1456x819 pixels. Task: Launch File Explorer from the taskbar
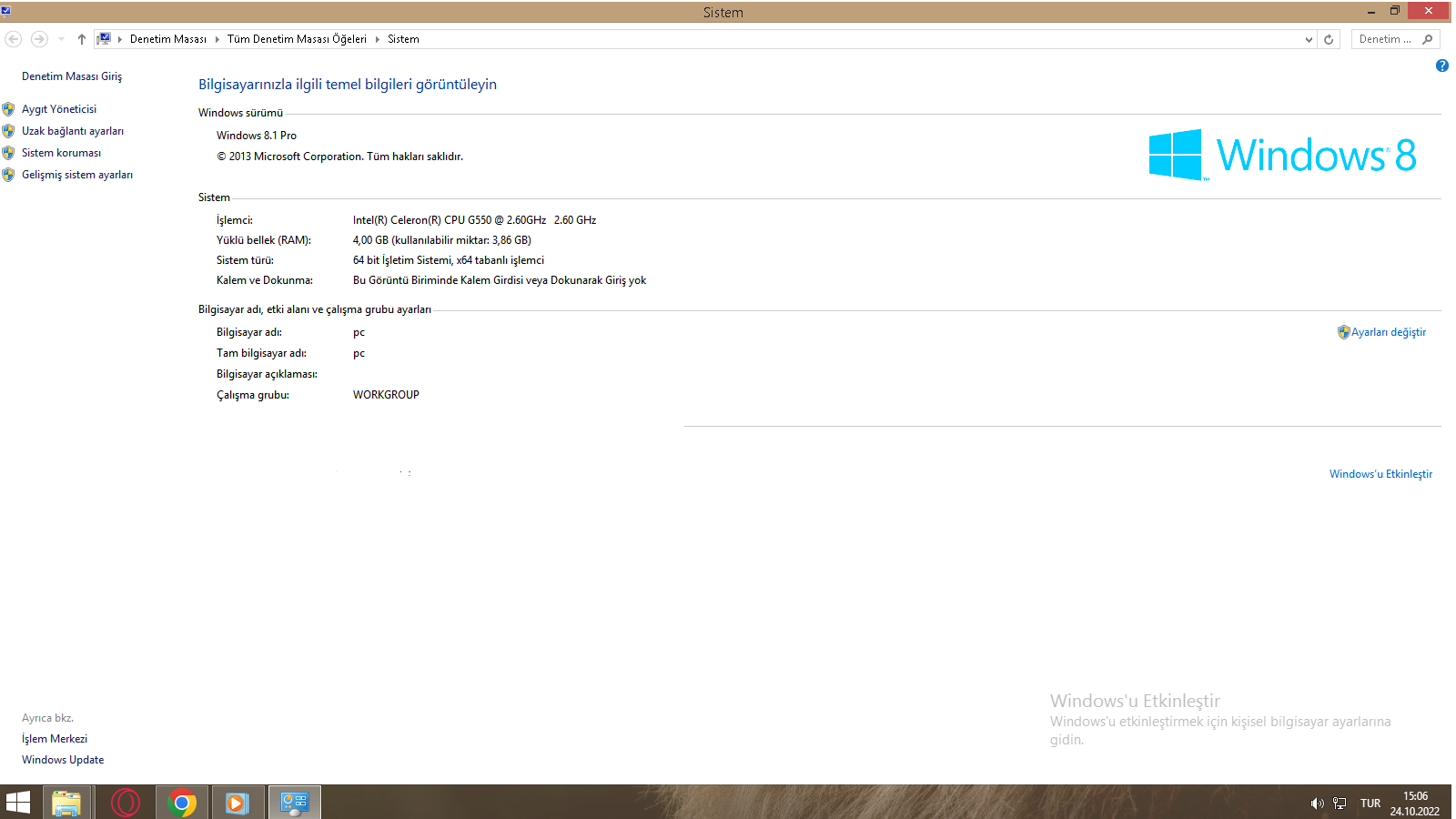[x=66, y=803]
